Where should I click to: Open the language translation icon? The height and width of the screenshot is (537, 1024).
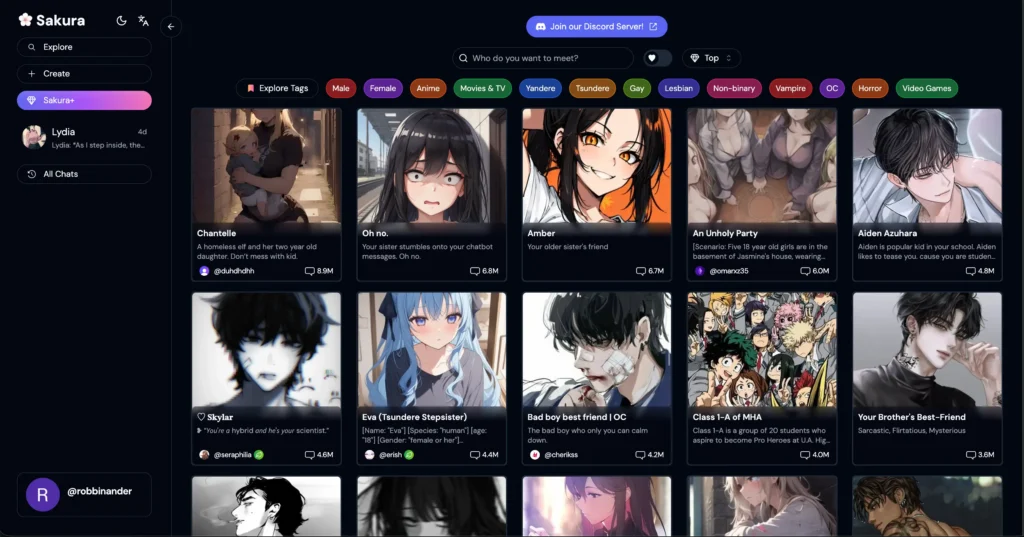click(144, 20)
